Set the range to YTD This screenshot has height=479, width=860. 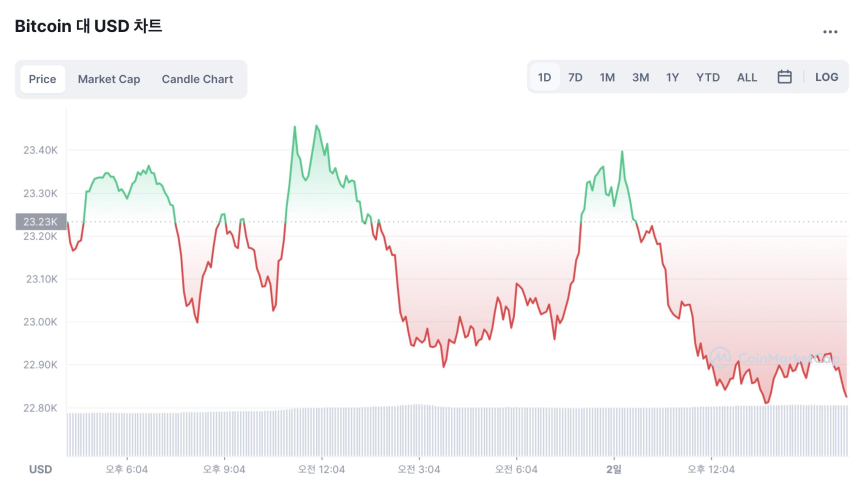tap(708, 77)
